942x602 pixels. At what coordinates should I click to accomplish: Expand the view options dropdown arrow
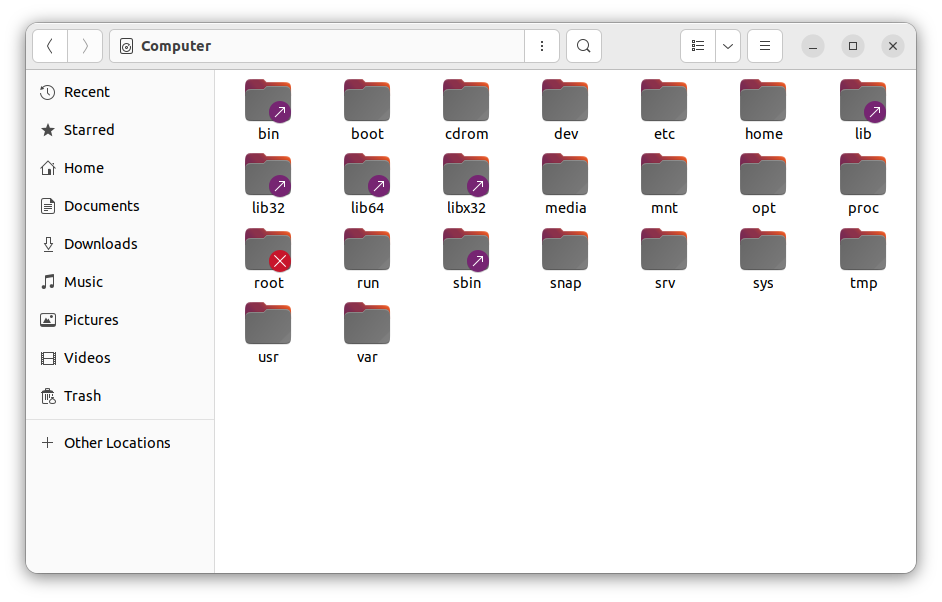(x=728, y=46)
